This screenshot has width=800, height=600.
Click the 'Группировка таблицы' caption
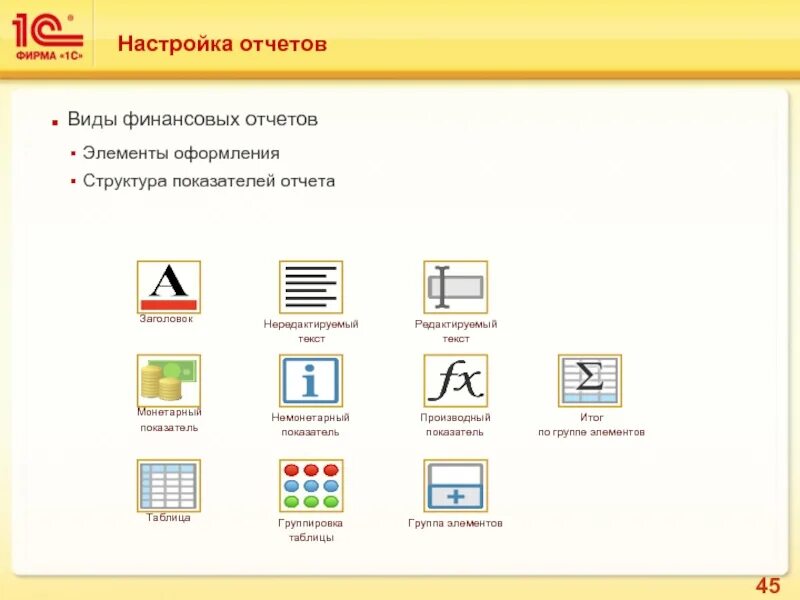pos(311,530)
